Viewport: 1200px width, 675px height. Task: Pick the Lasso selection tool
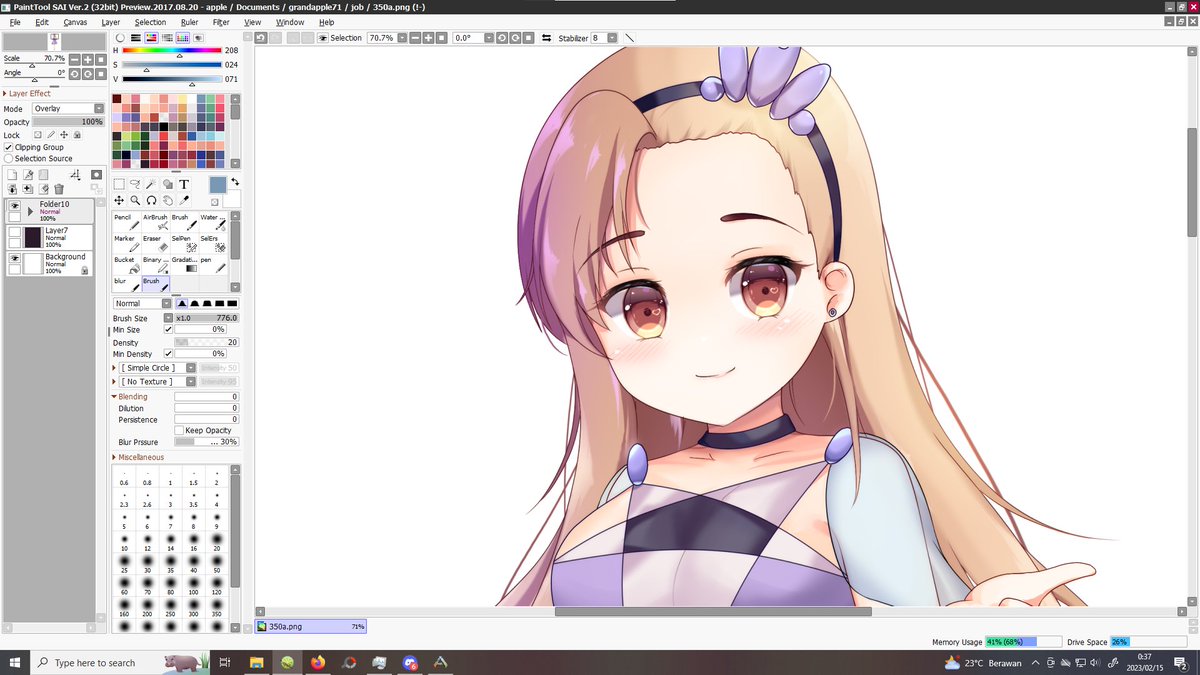point(135,184)
